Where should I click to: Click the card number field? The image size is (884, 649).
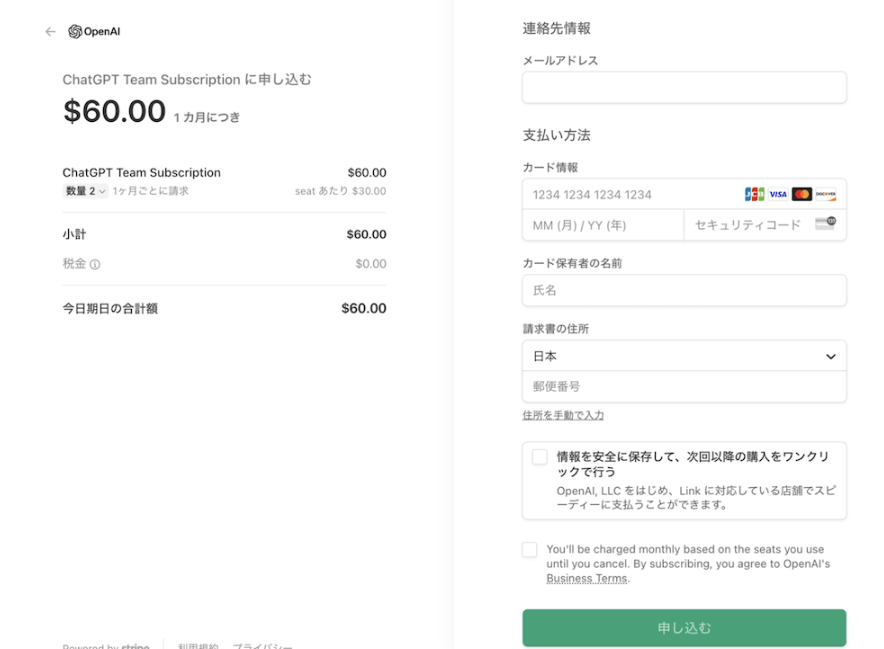click(630, 195)
